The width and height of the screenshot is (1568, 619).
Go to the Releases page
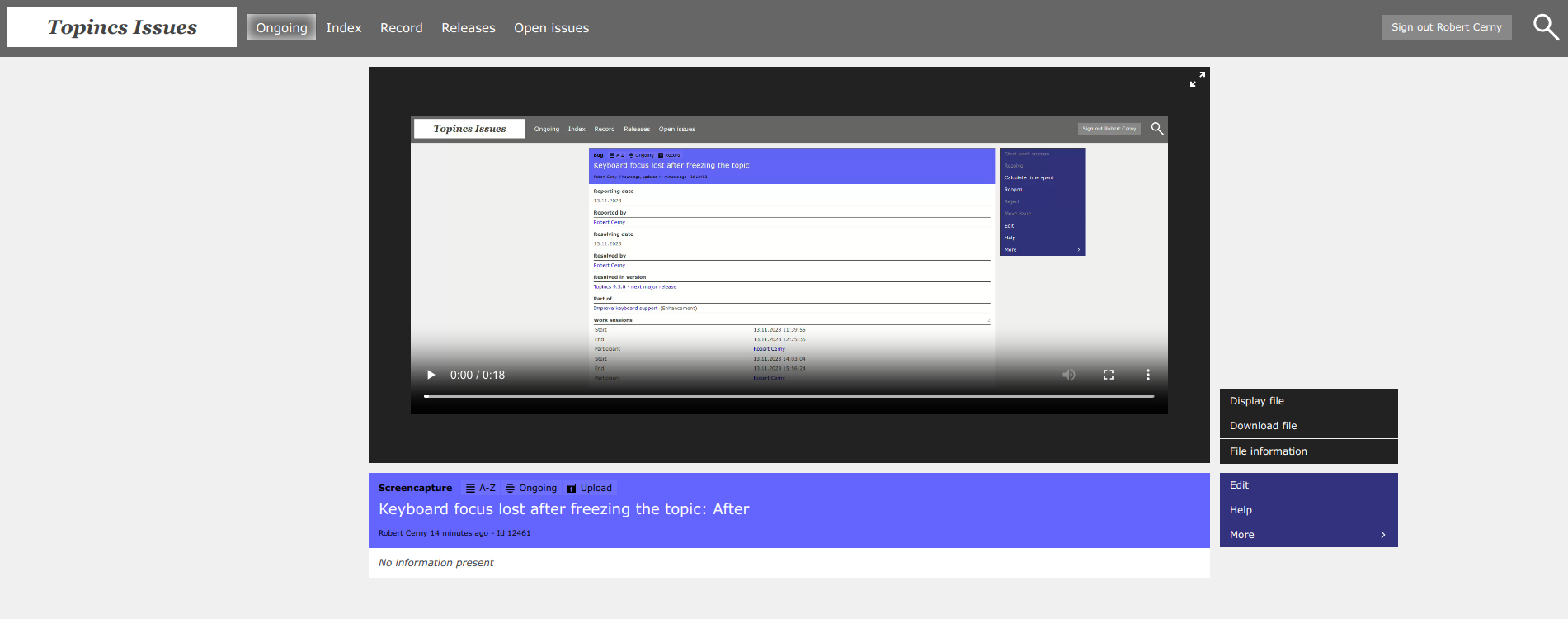pos(468,28)
